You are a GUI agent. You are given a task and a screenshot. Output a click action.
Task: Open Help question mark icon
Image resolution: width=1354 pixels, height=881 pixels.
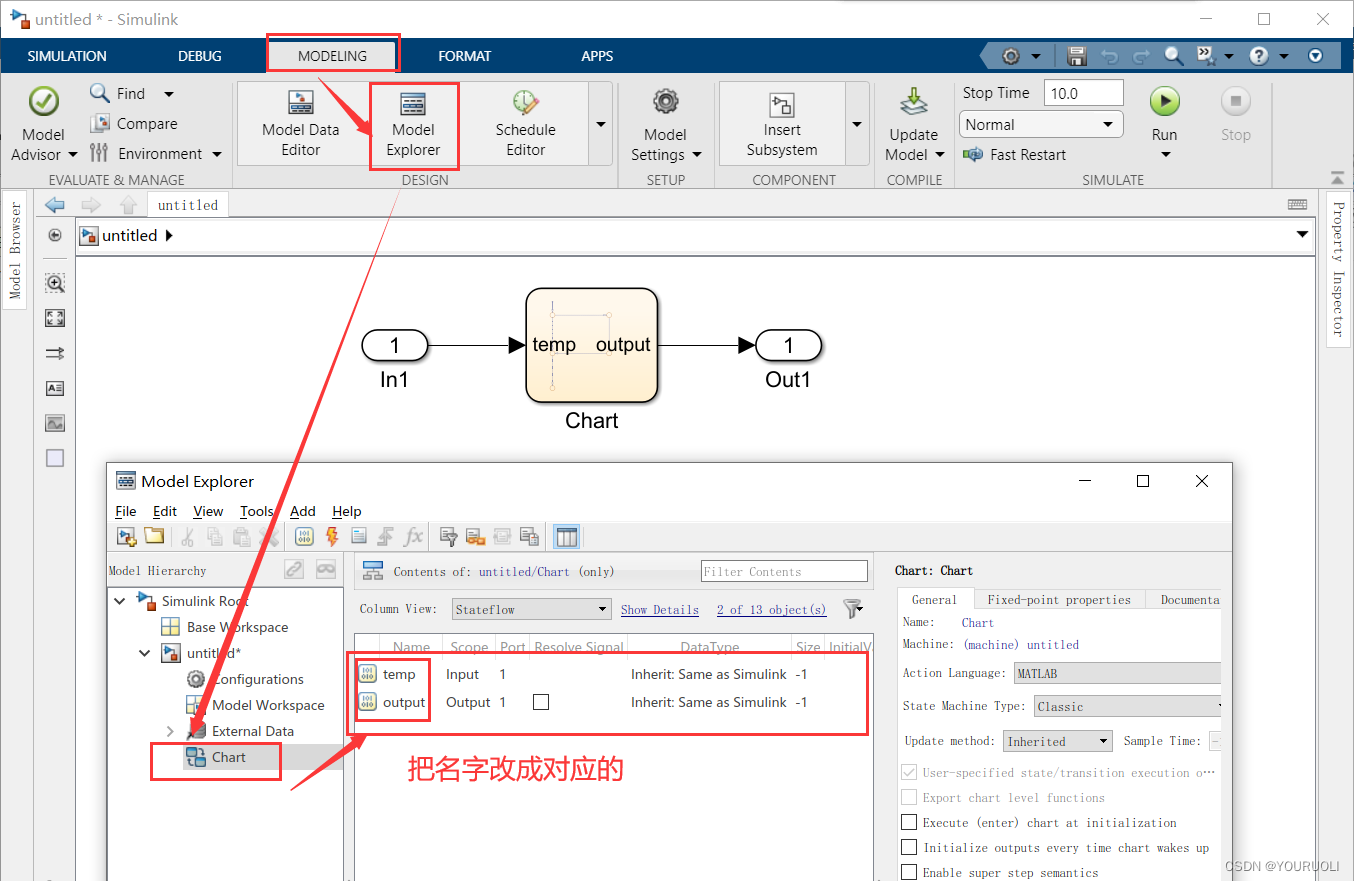(x=1259, y=56)
